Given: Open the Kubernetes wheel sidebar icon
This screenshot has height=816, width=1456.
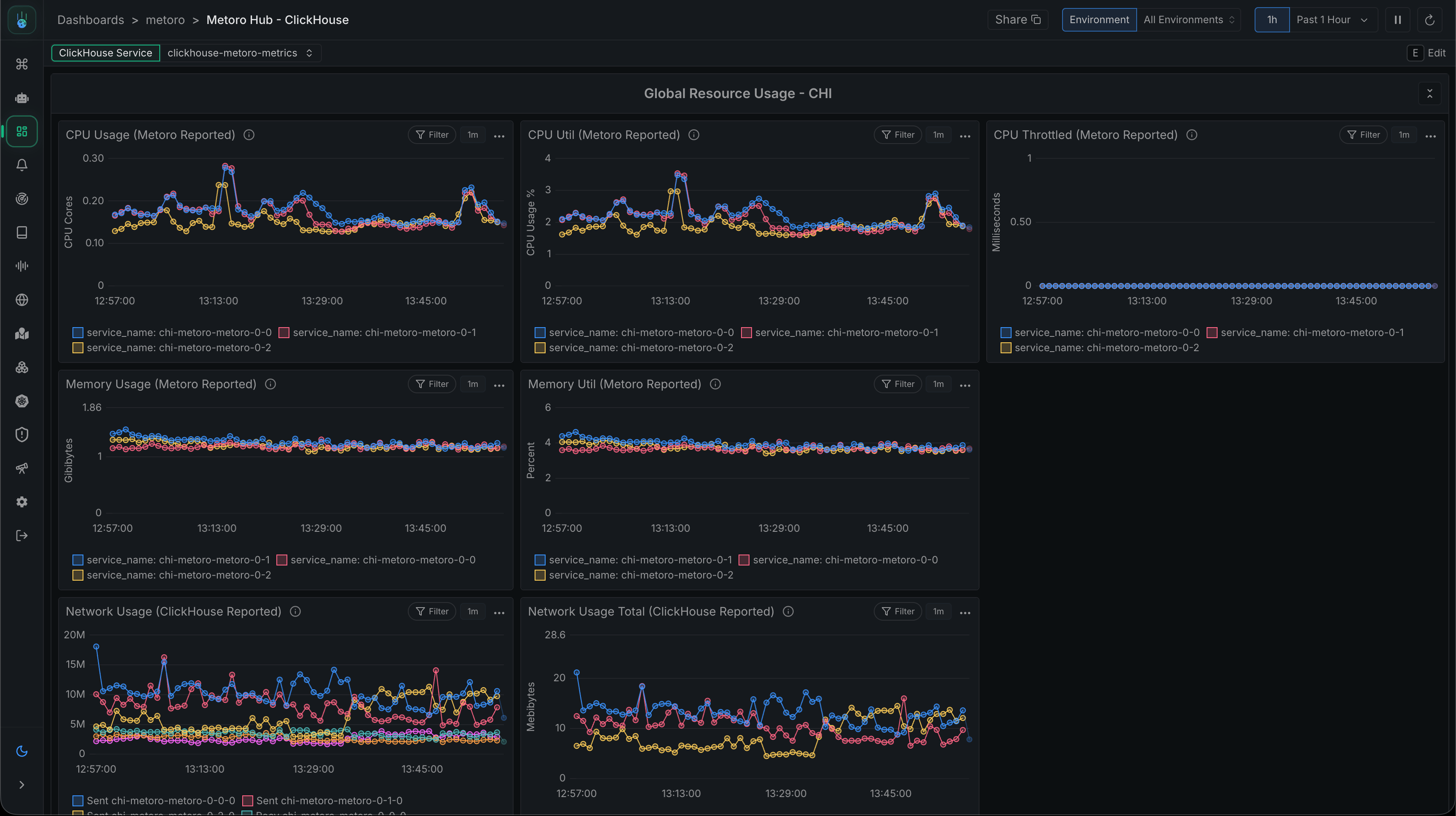Looking at the screenshot, I should pyautogui.click(x=22, y=401).
